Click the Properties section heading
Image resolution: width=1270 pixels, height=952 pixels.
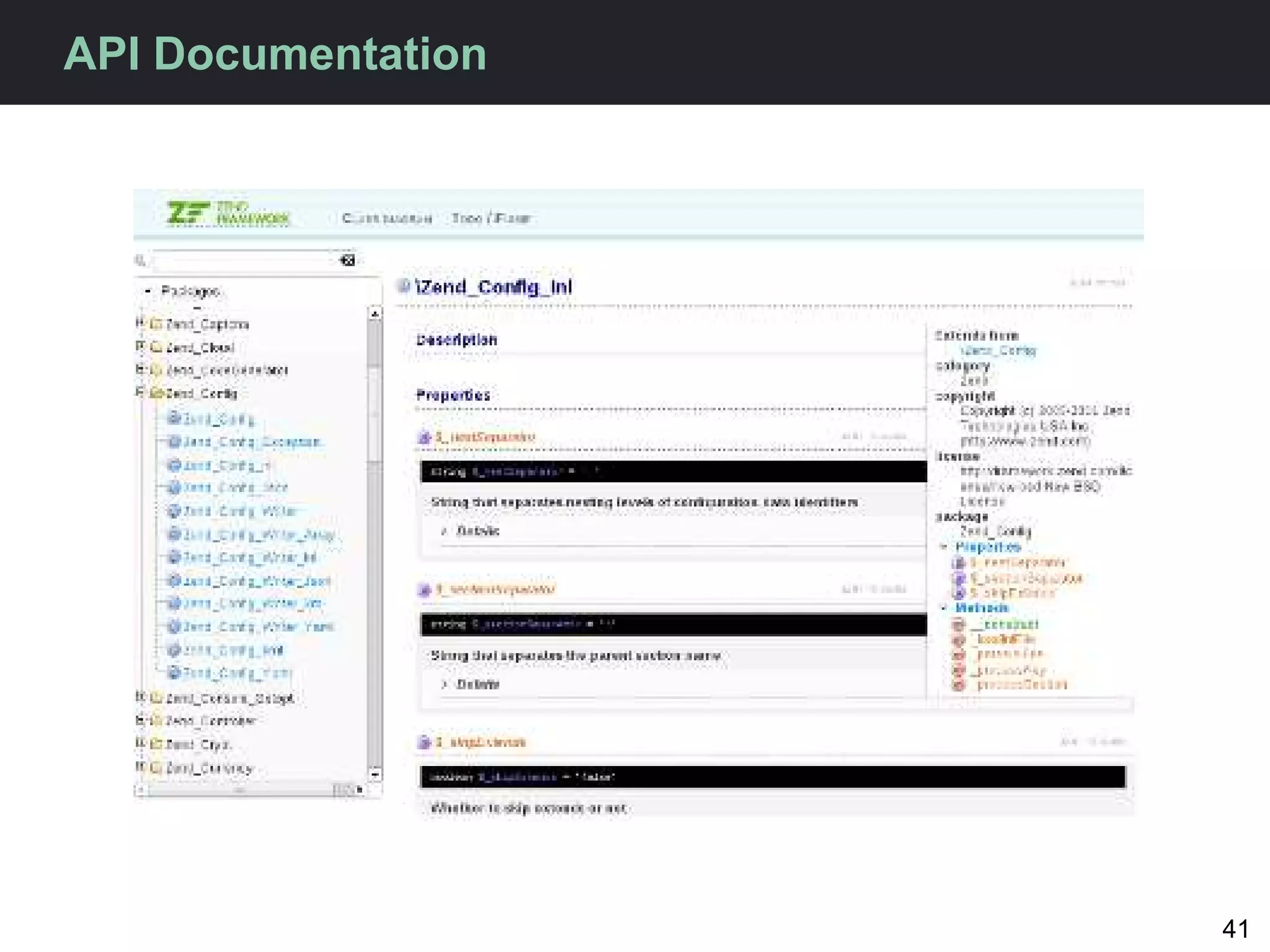[x=453, y=395]
